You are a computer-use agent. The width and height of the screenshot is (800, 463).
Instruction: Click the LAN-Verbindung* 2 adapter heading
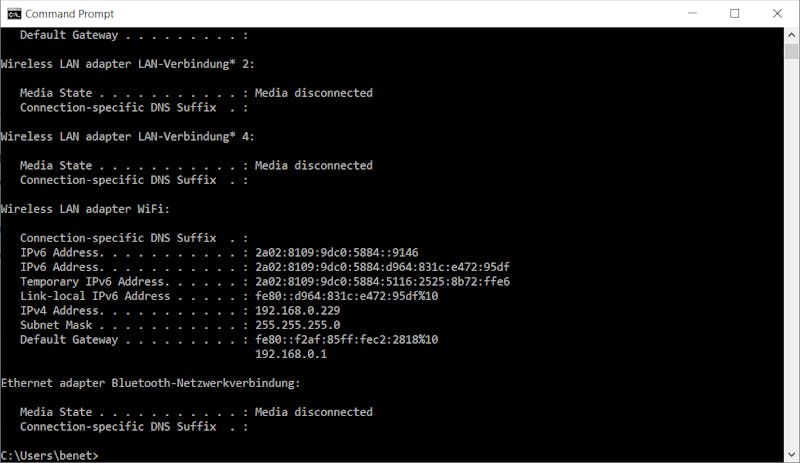(x=128, y=64)
